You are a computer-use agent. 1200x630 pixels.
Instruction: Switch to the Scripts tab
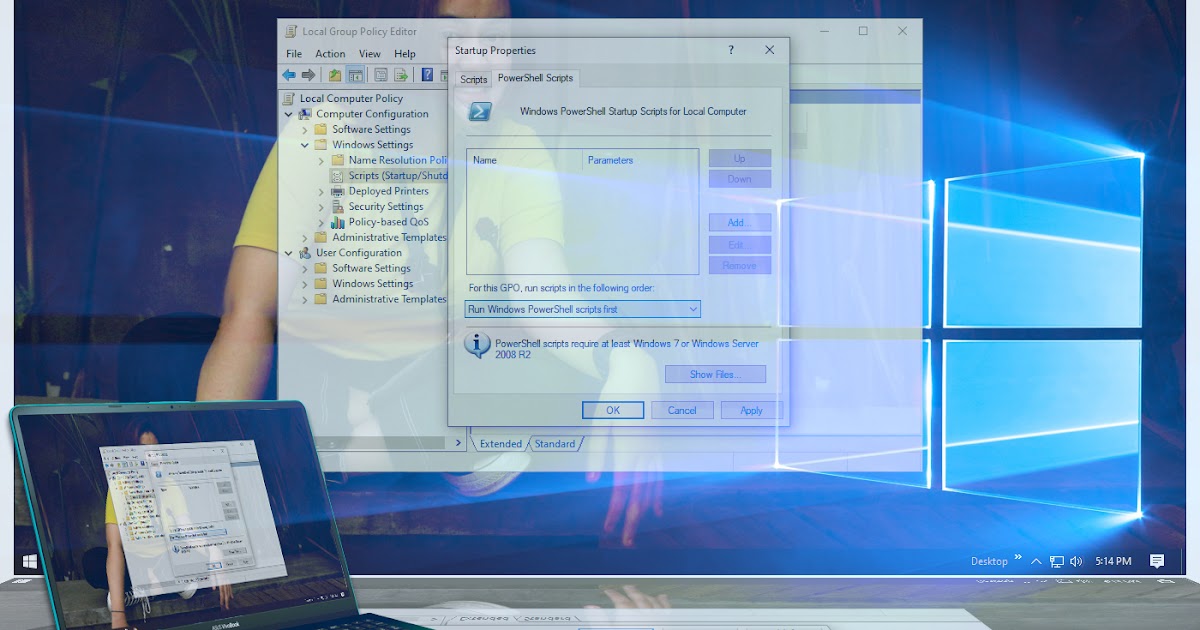point(472,78)
